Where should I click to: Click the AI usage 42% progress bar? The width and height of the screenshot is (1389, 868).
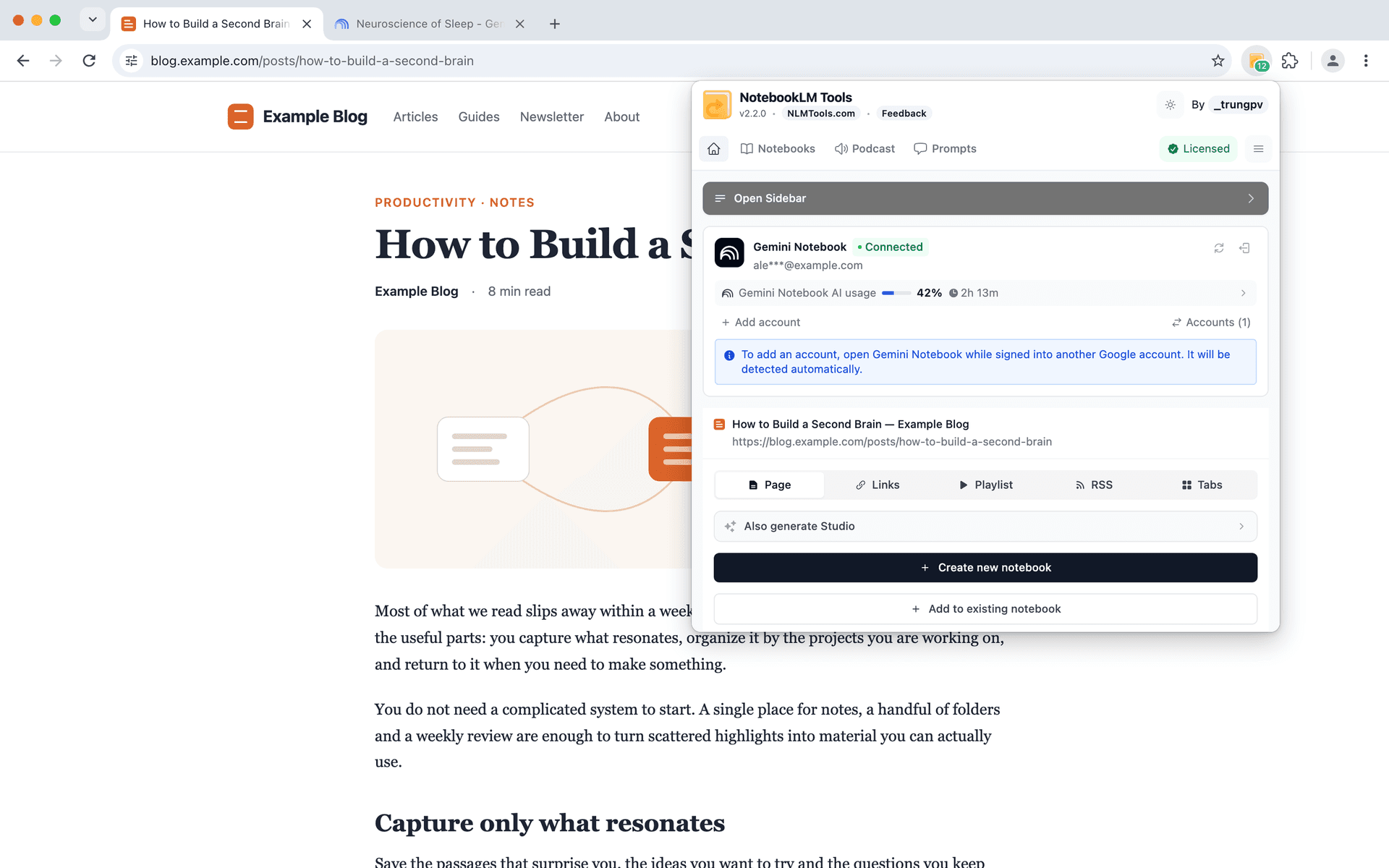point(896,293)
